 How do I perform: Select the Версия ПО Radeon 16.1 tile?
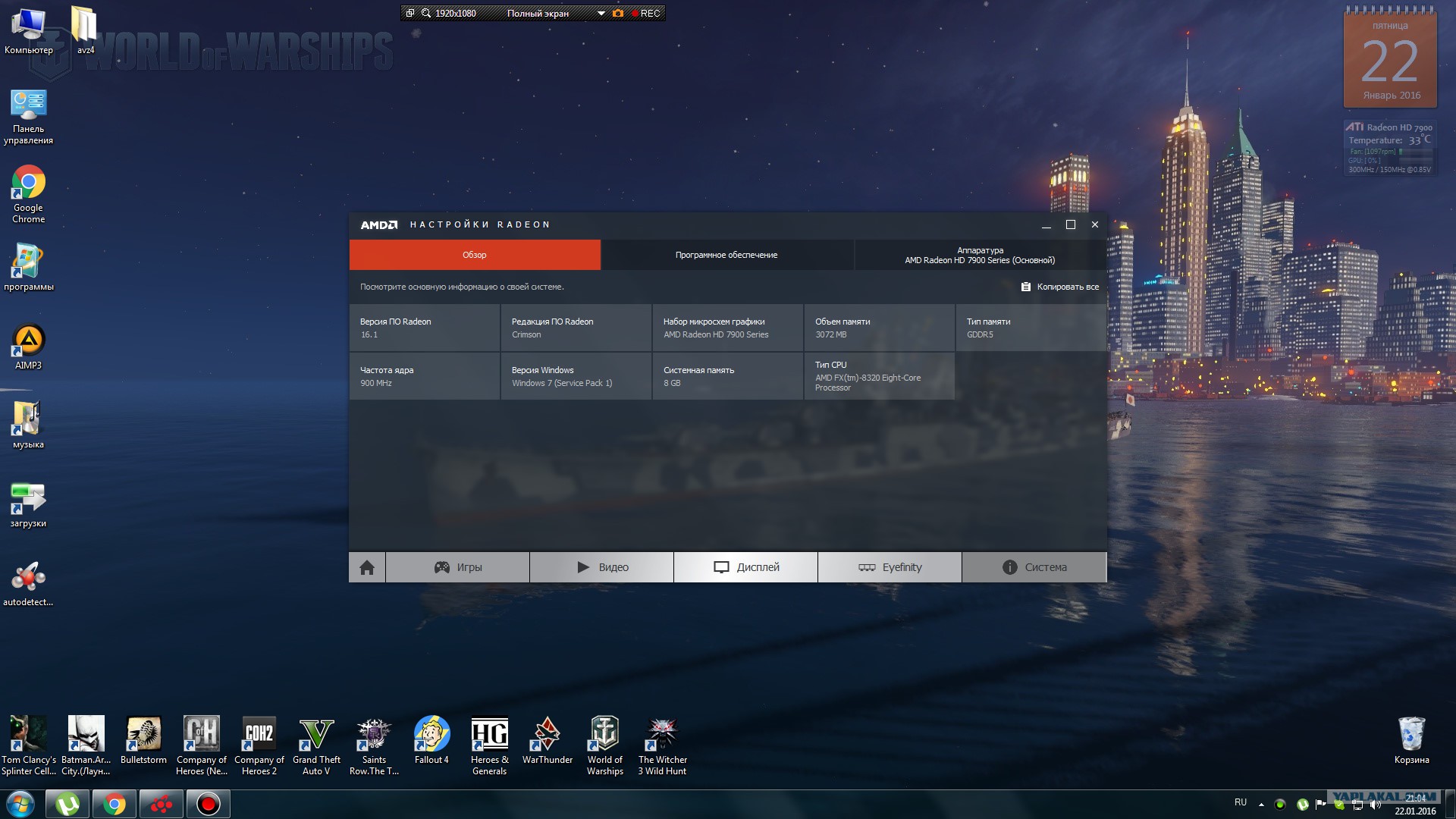425,328
